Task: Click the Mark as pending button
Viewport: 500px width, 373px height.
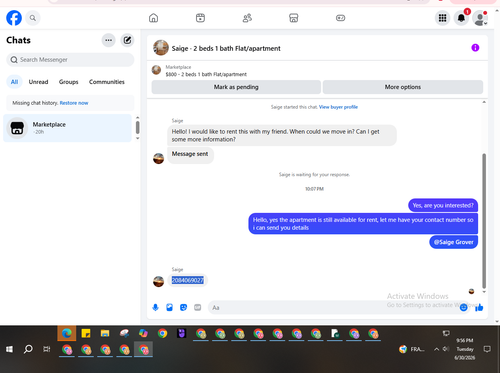Action: pos(236,87)
